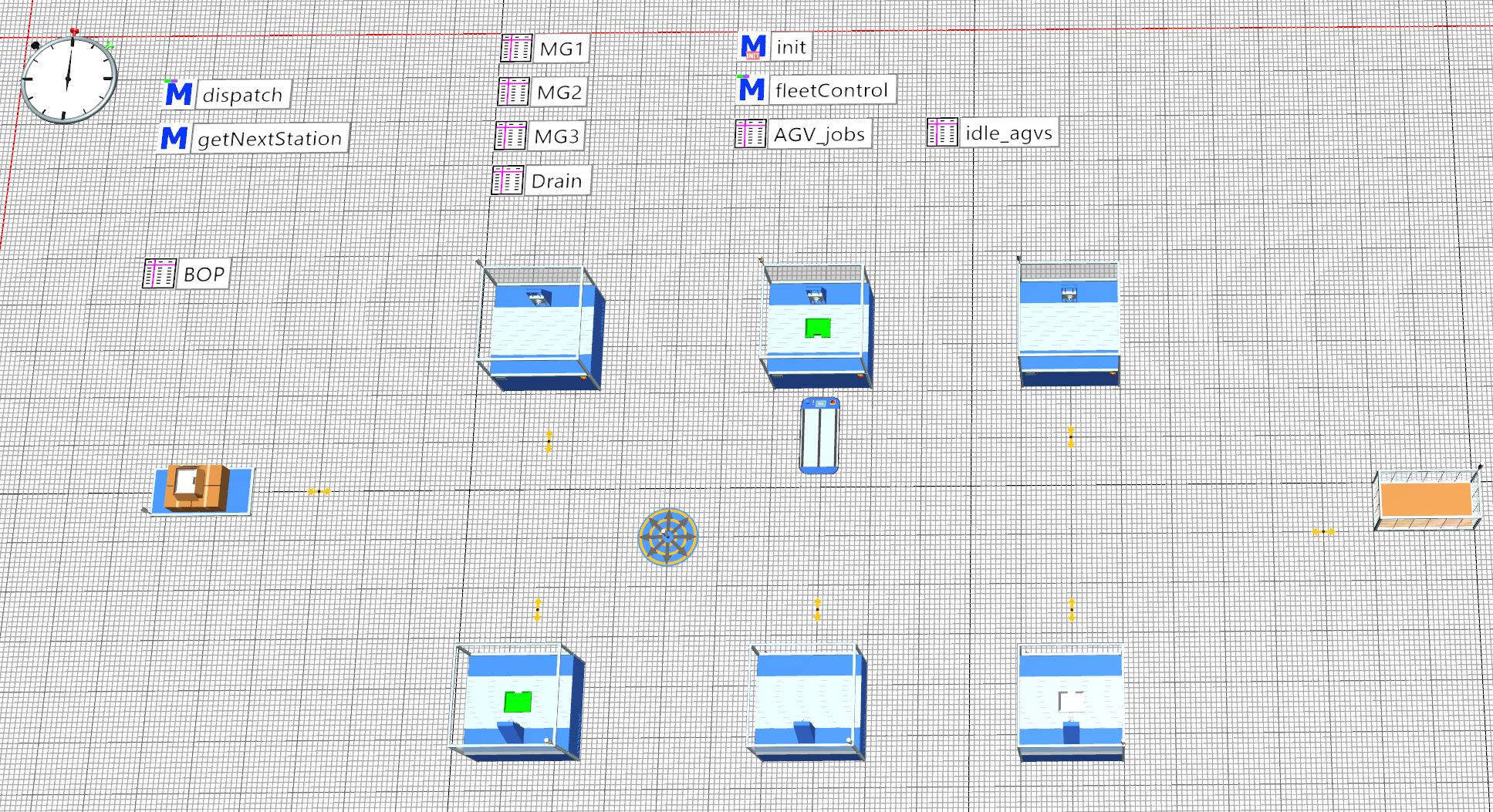Screen dimensions: 1493x812
Task: Open the idle_agvs table icon
Action: pos(942,133)
